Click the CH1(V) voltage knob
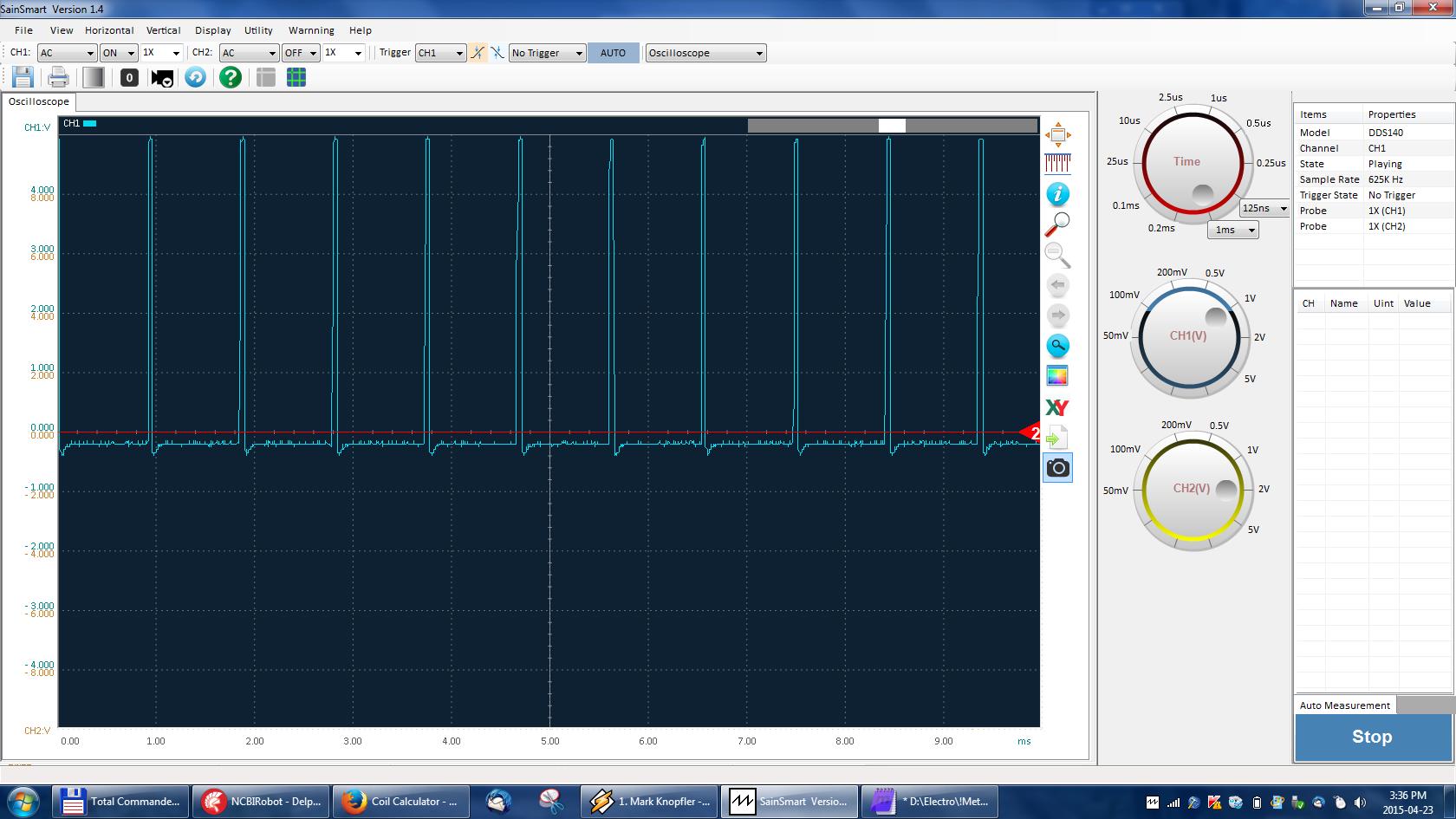Screen dimensions: 1456x819 coord(1188,336)
